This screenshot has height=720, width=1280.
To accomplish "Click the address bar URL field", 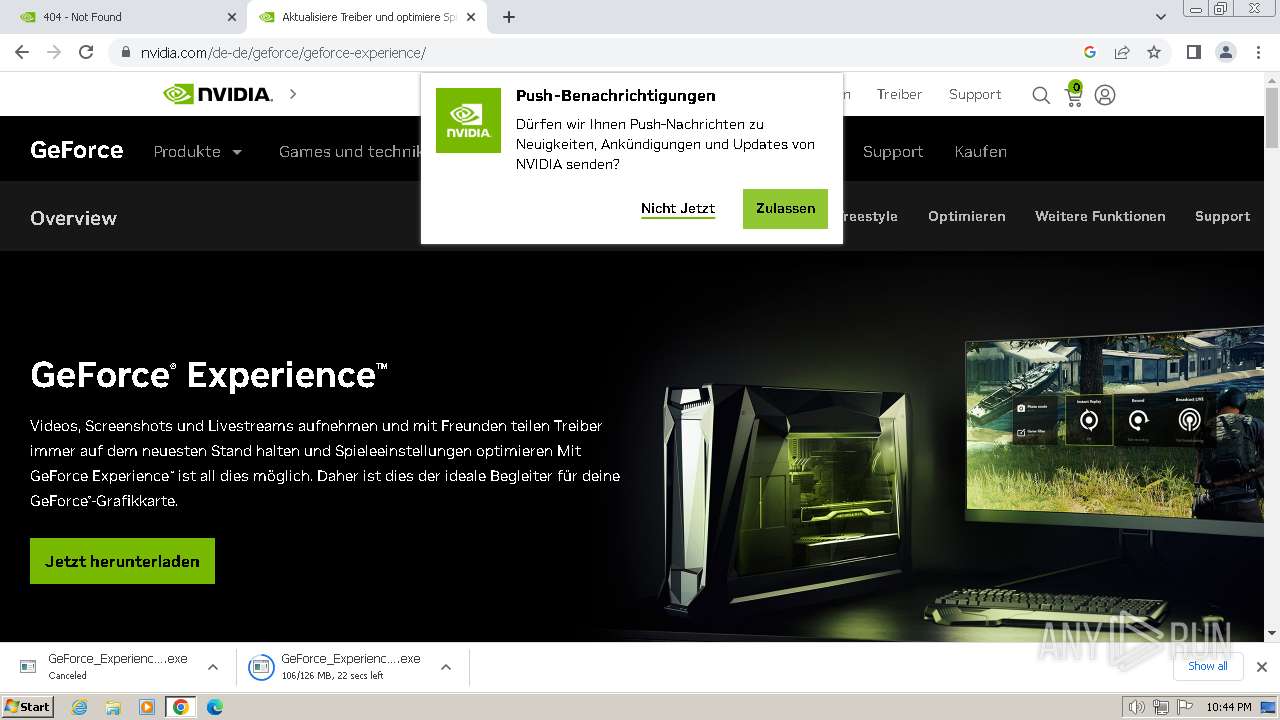I will point(600,53).
